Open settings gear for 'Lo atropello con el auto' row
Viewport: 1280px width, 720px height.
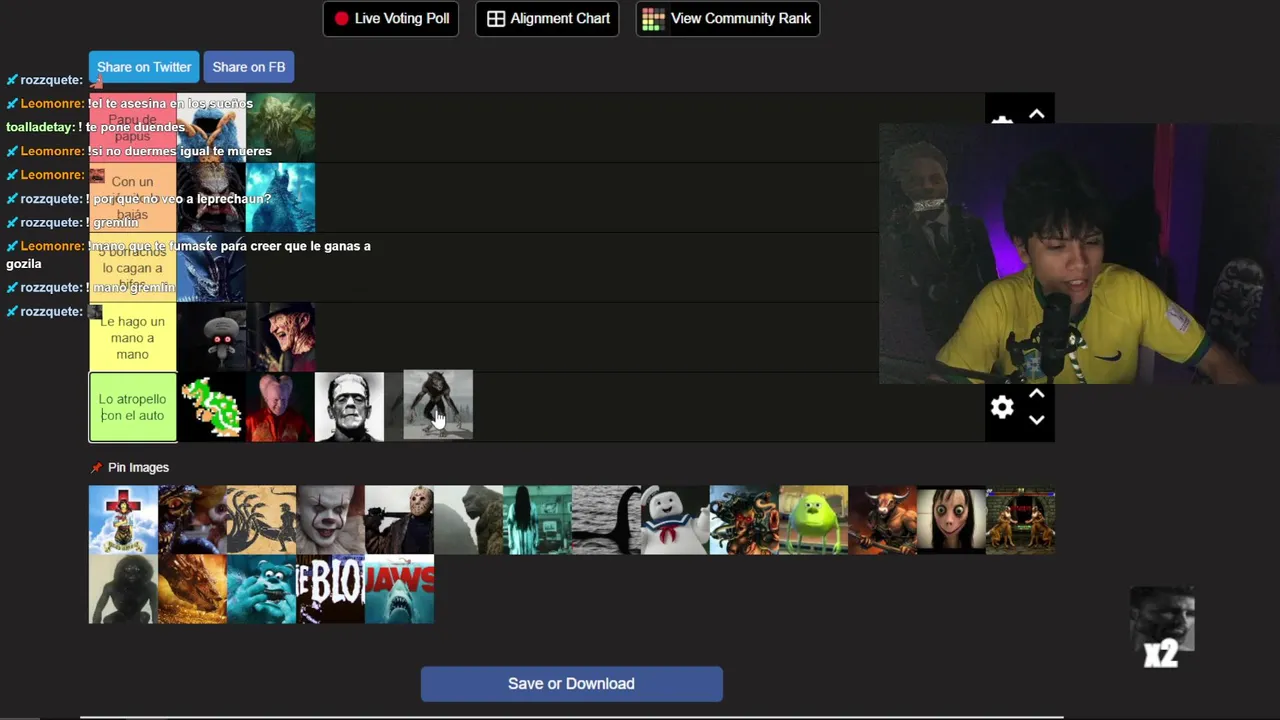point(1002,407)
